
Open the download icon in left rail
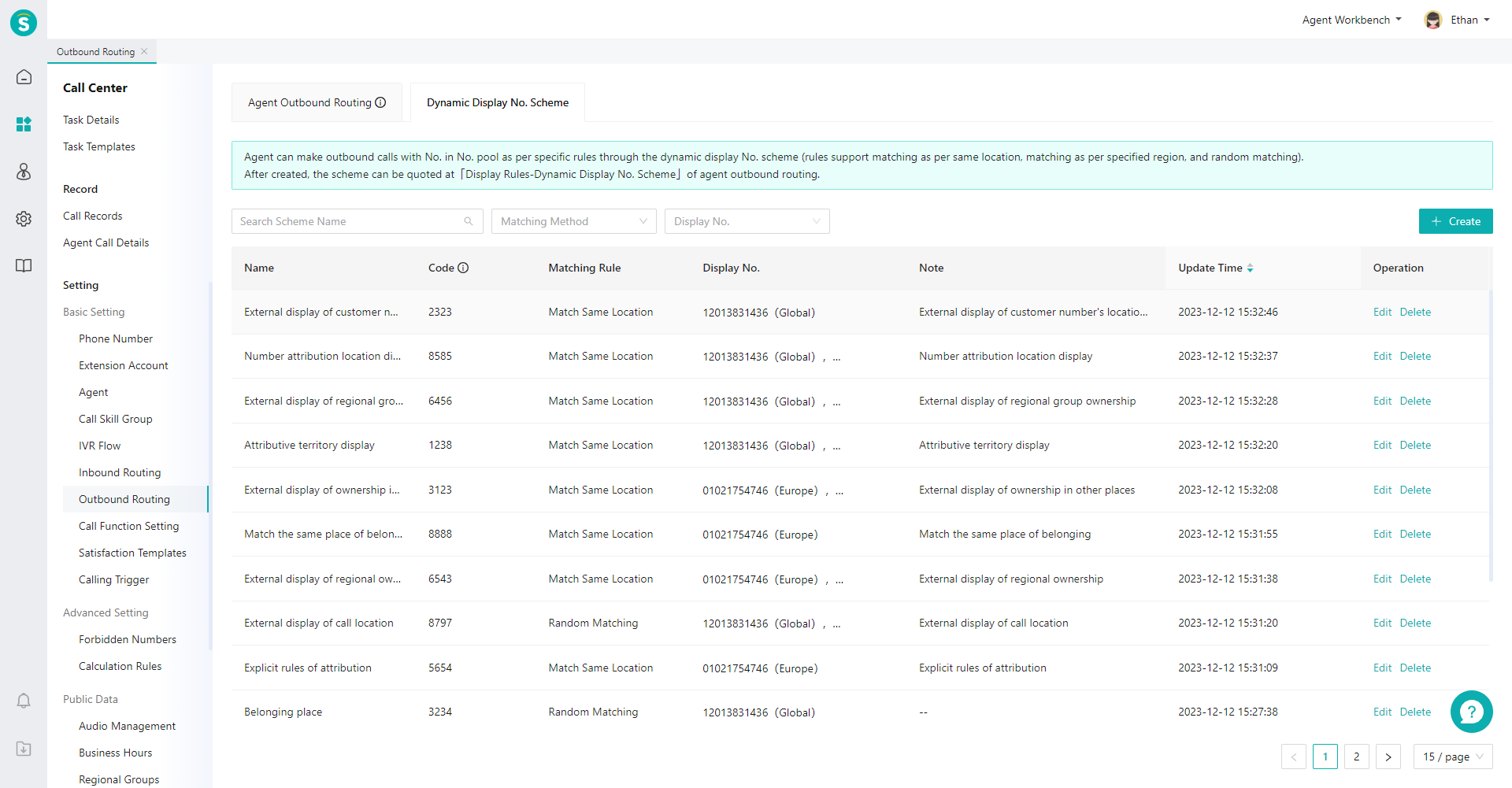point(24,749)
